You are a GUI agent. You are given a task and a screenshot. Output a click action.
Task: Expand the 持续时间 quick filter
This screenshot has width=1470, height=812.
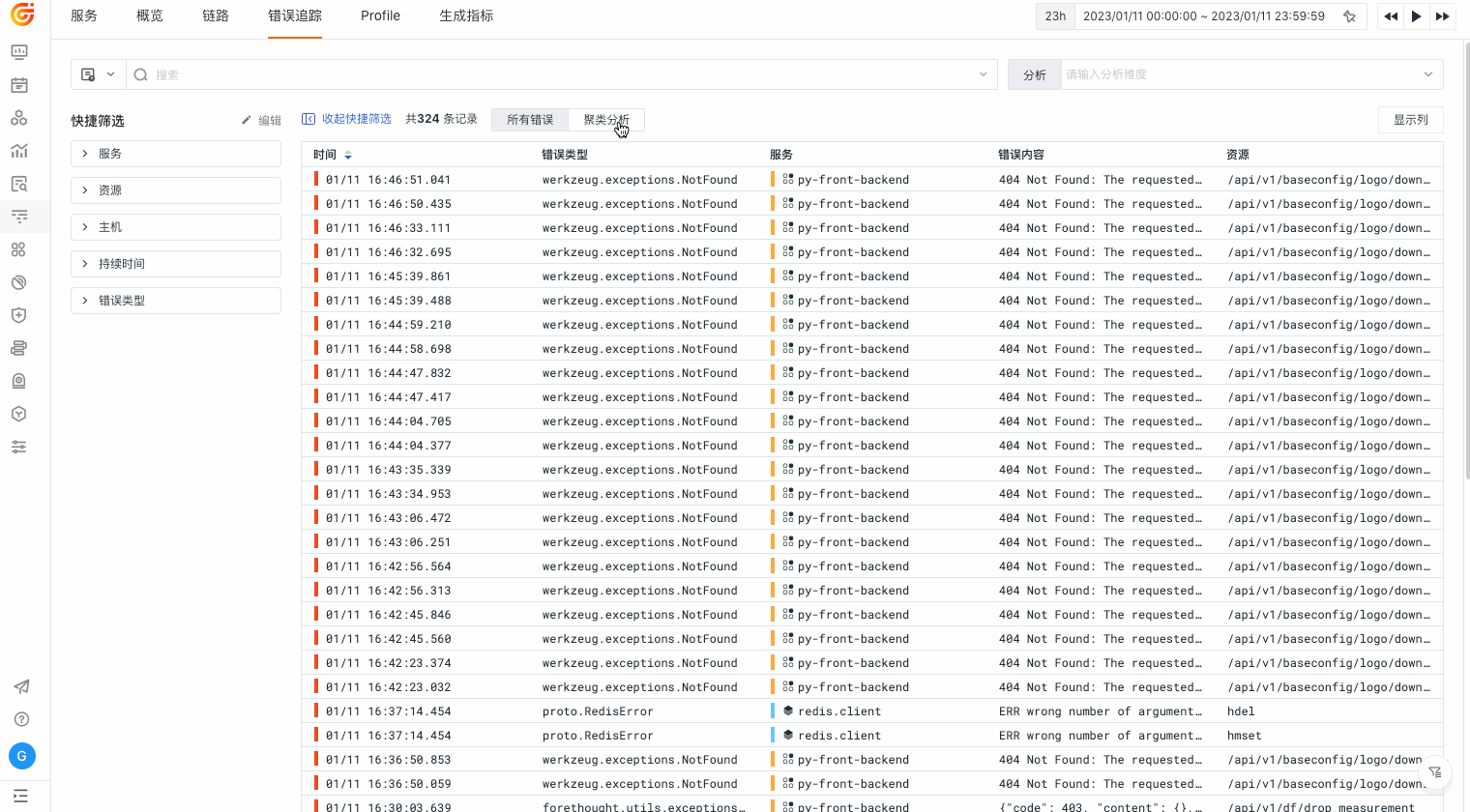176,264
